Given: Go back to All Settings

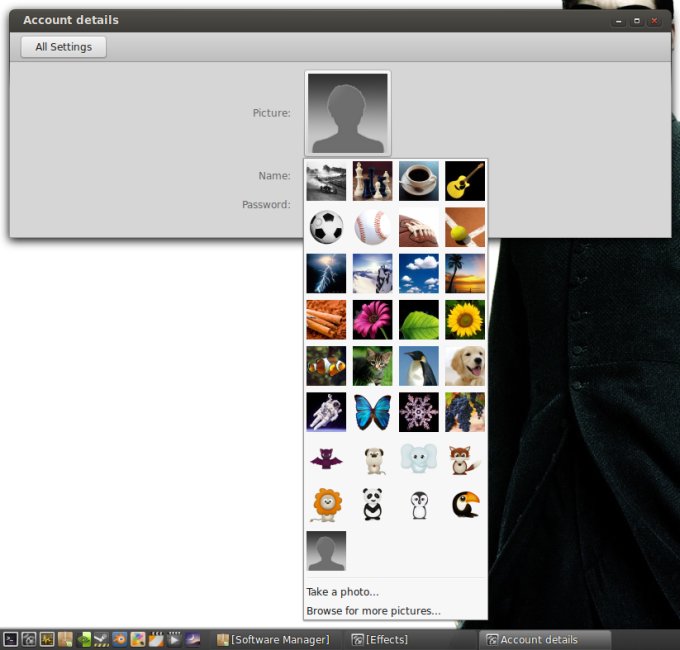Looking at the screenshot, I should pos(63,47).
